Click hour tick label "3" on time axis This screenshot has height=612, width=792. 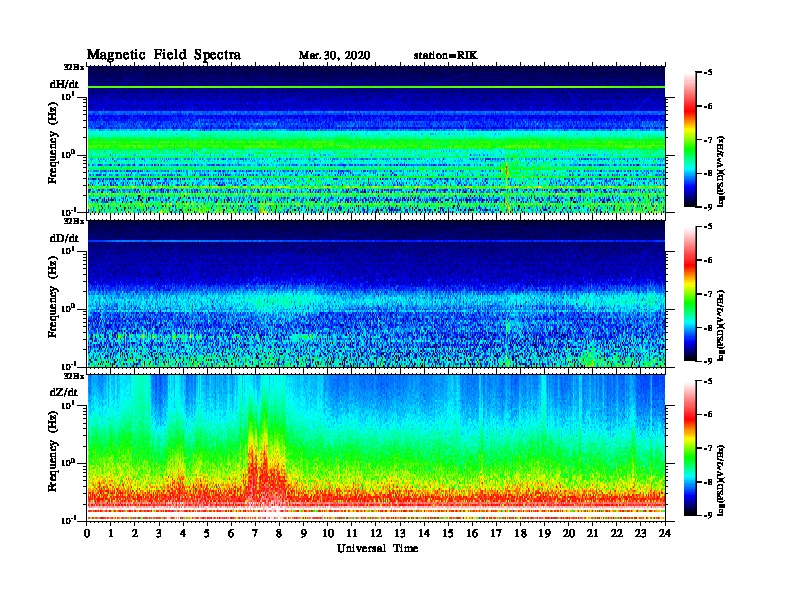159,534
